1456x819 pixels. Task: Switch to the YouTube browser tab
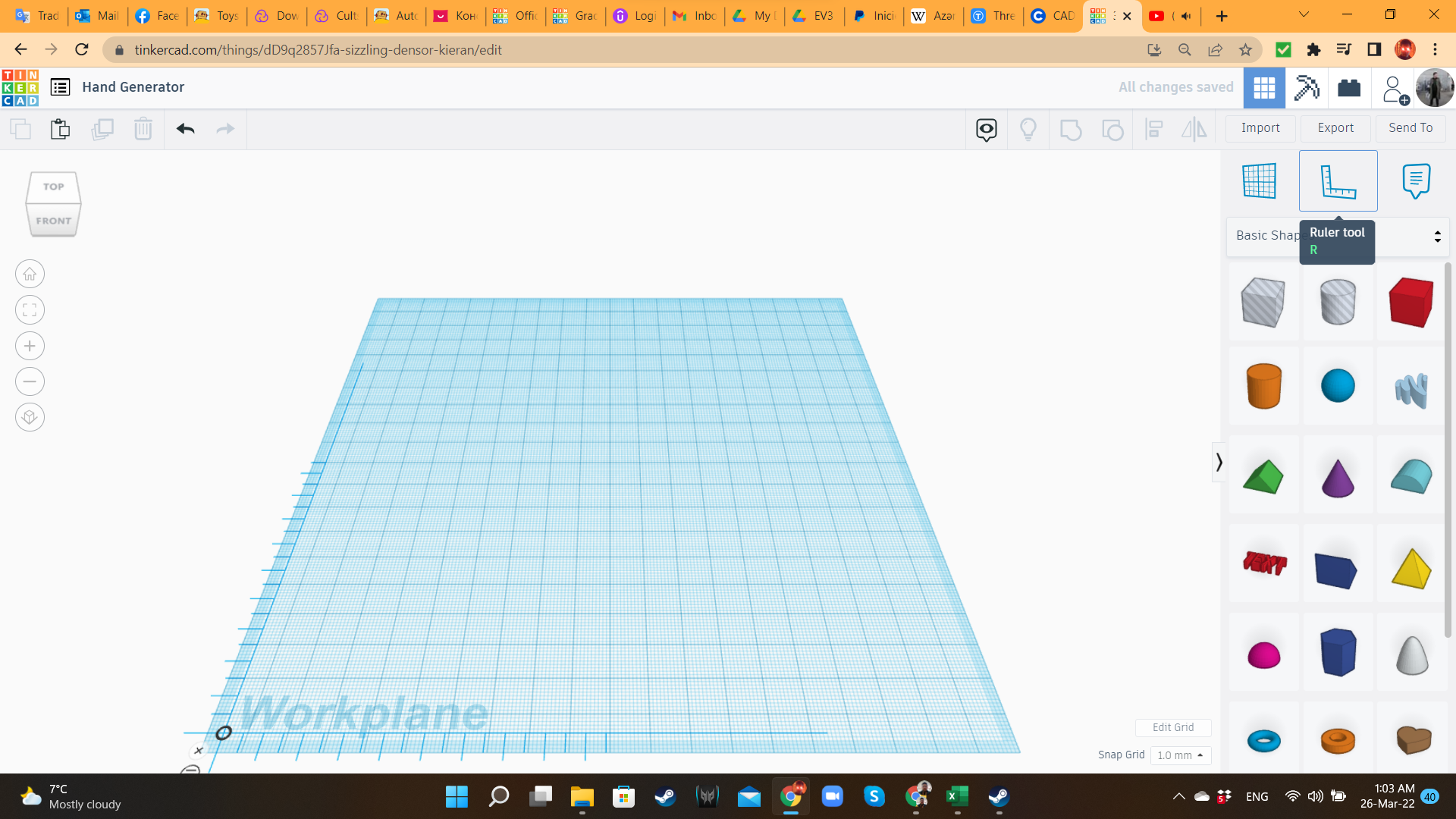click(1157, 16)
